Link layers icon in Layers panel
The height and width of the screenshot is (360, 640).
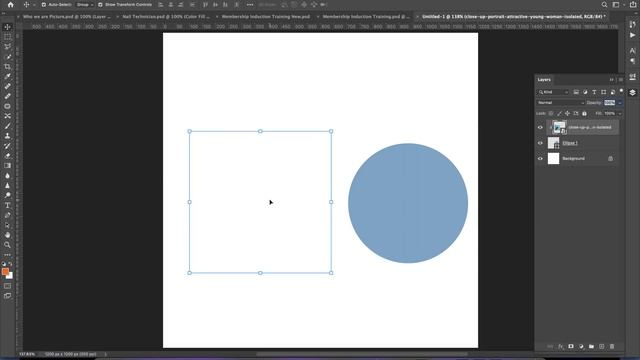(x=550, y=346)
